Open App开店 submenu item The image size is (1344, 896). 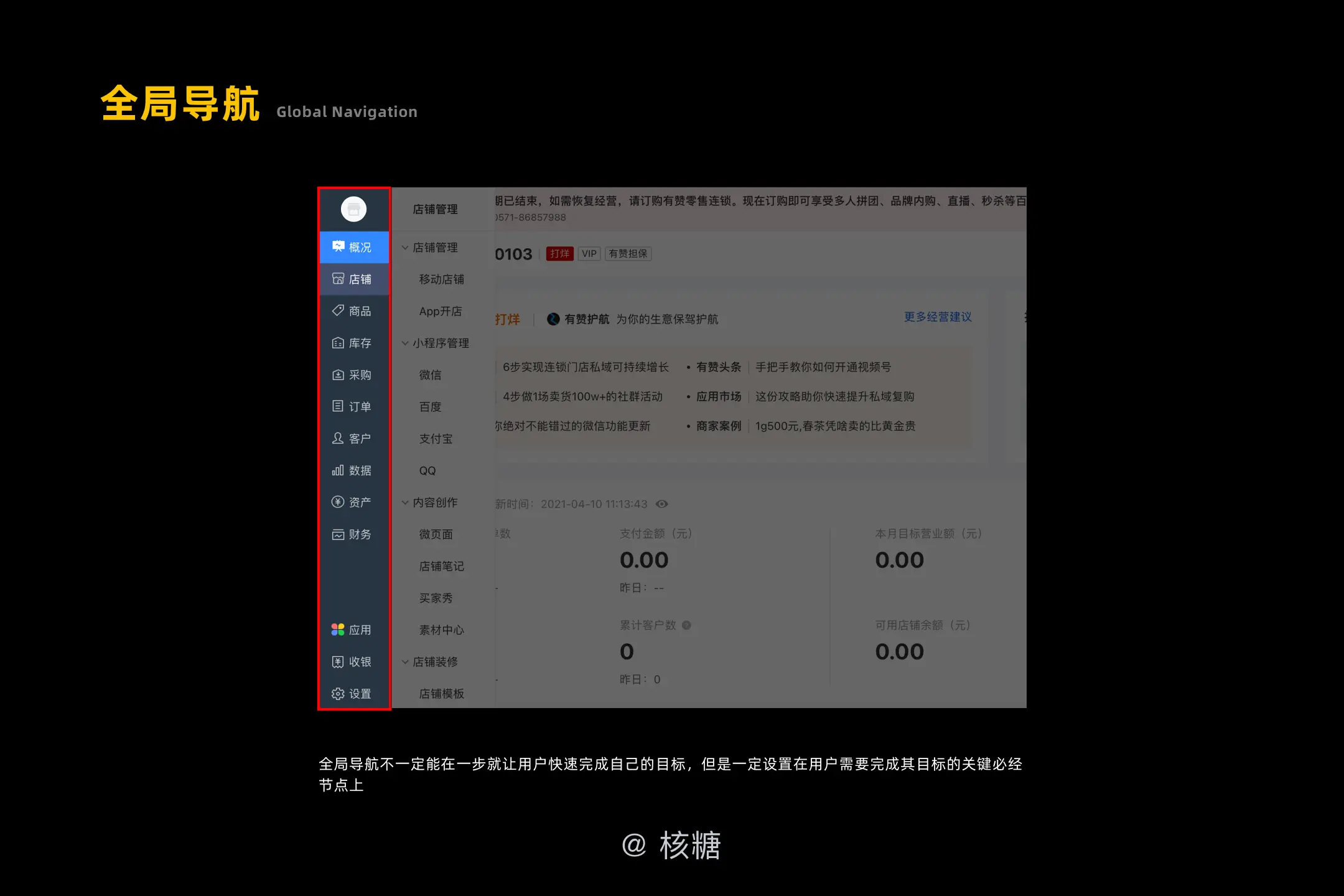tap(441, 311)
